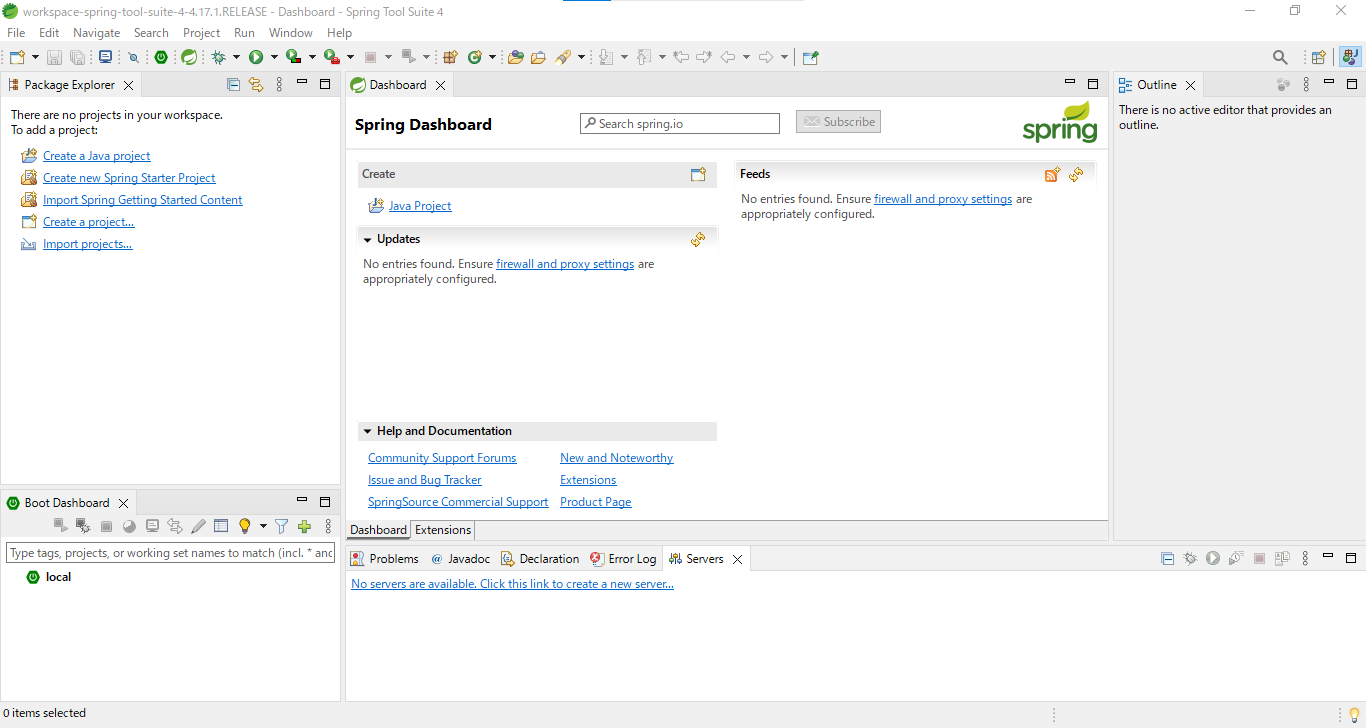Open the Debug dropdown arrow
The image size is (1366, 728).
[236, 58]
